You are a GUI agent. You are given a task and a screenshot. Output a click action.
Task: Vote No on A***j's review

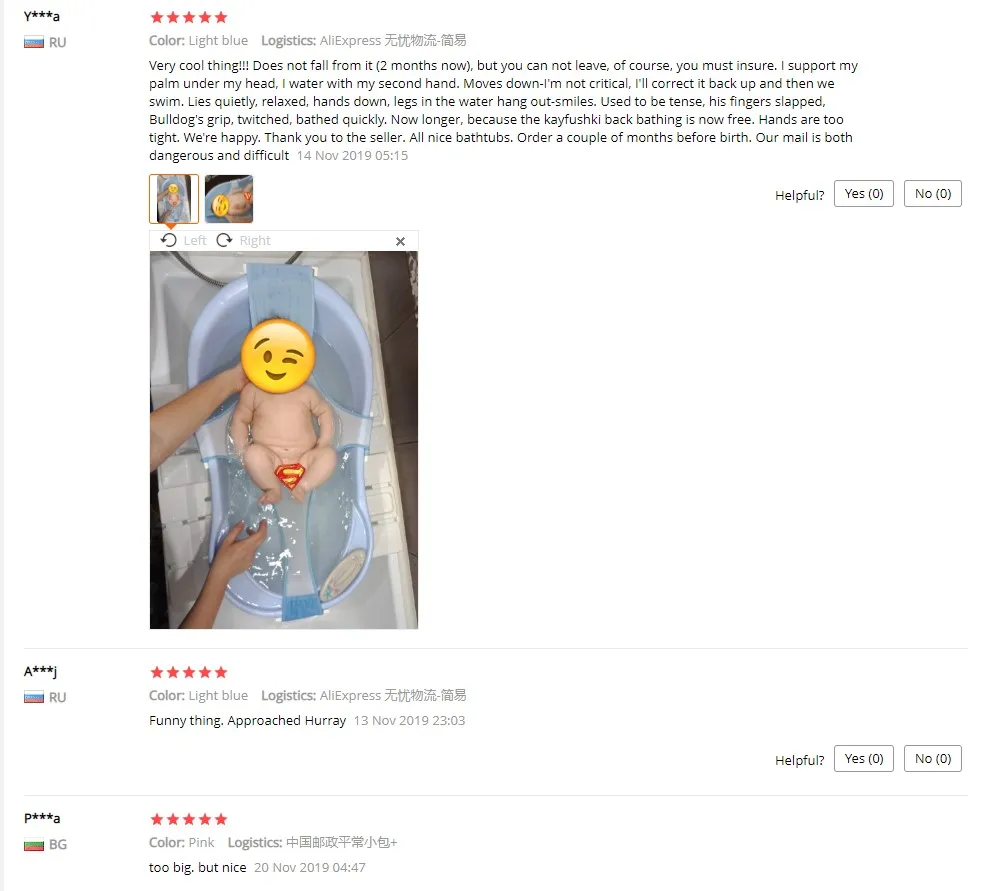click(x=933, y=759)
